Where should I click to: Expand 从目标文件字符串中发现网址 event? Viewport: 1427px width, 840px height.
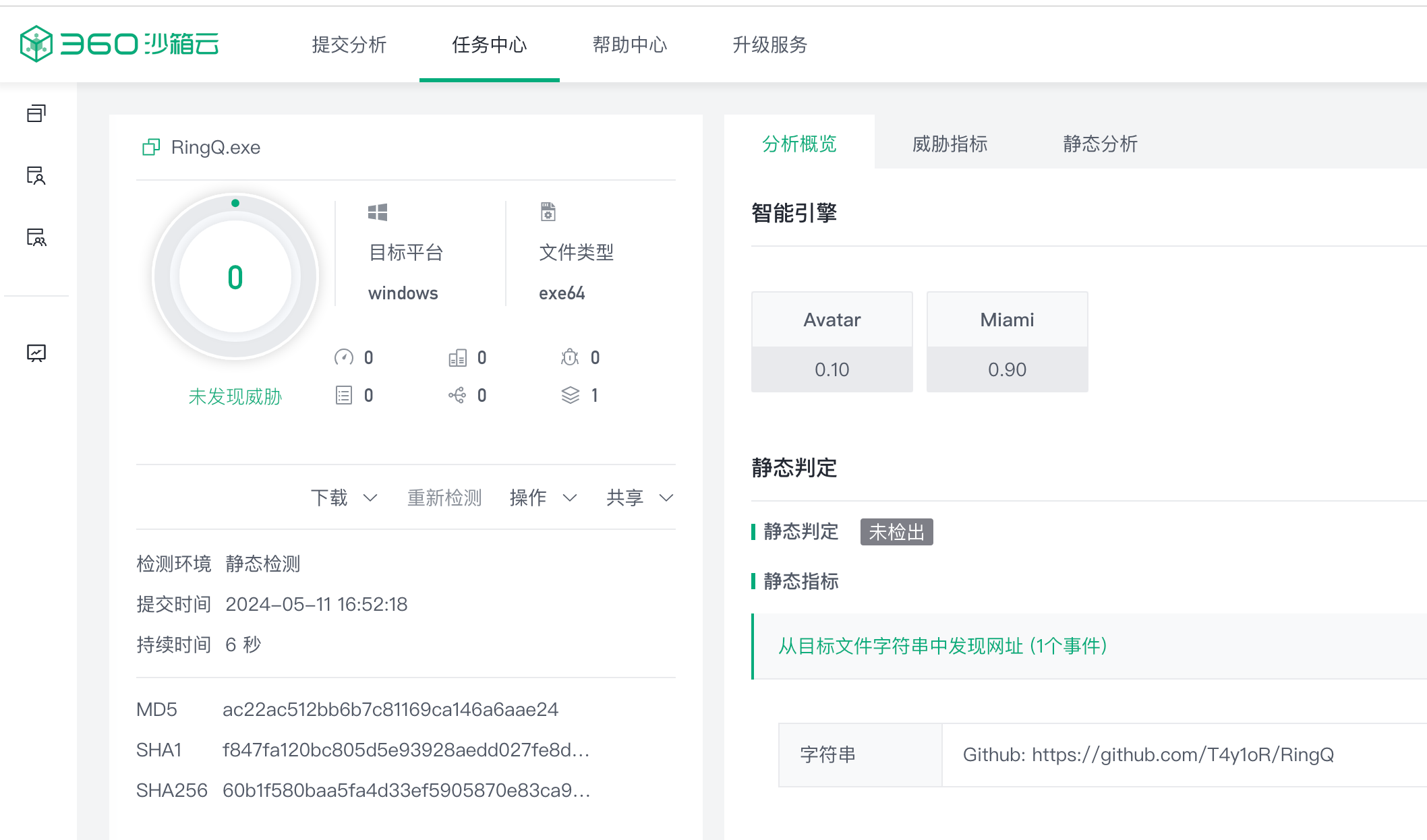(942, 646)
